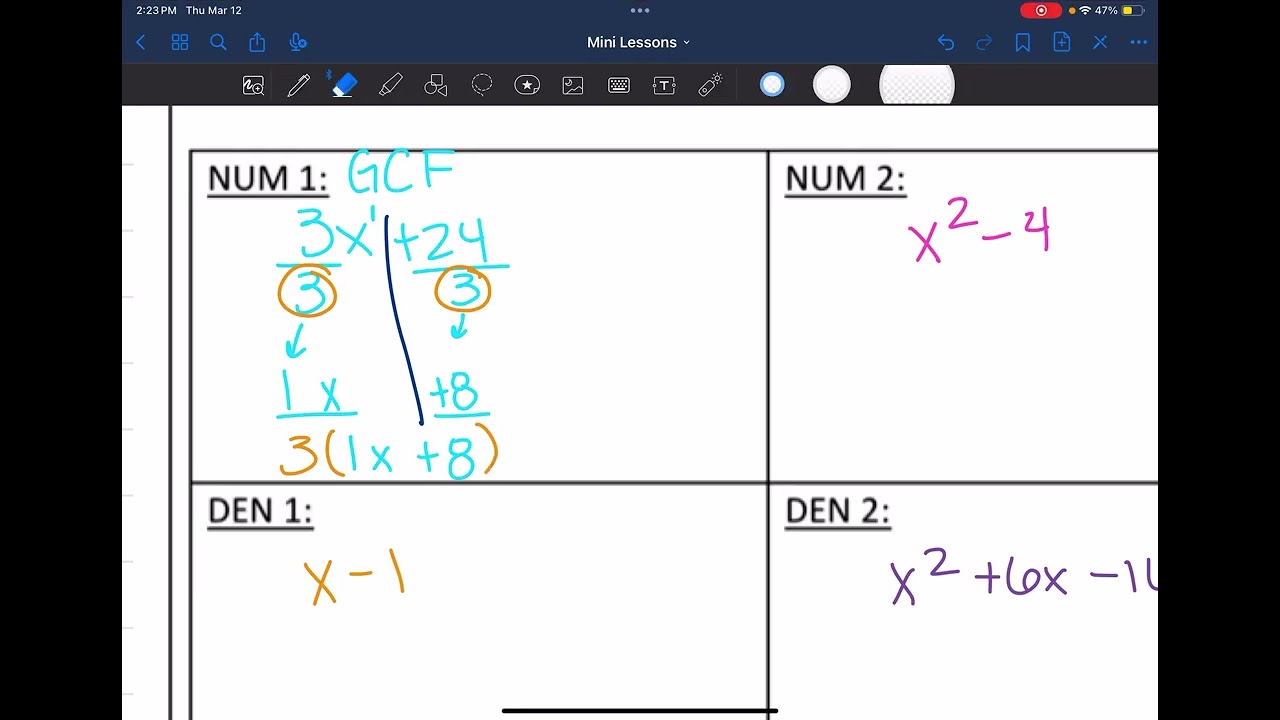Select the Shapes tool
Screen dimensions: 1280x720
tap(436, 86)
